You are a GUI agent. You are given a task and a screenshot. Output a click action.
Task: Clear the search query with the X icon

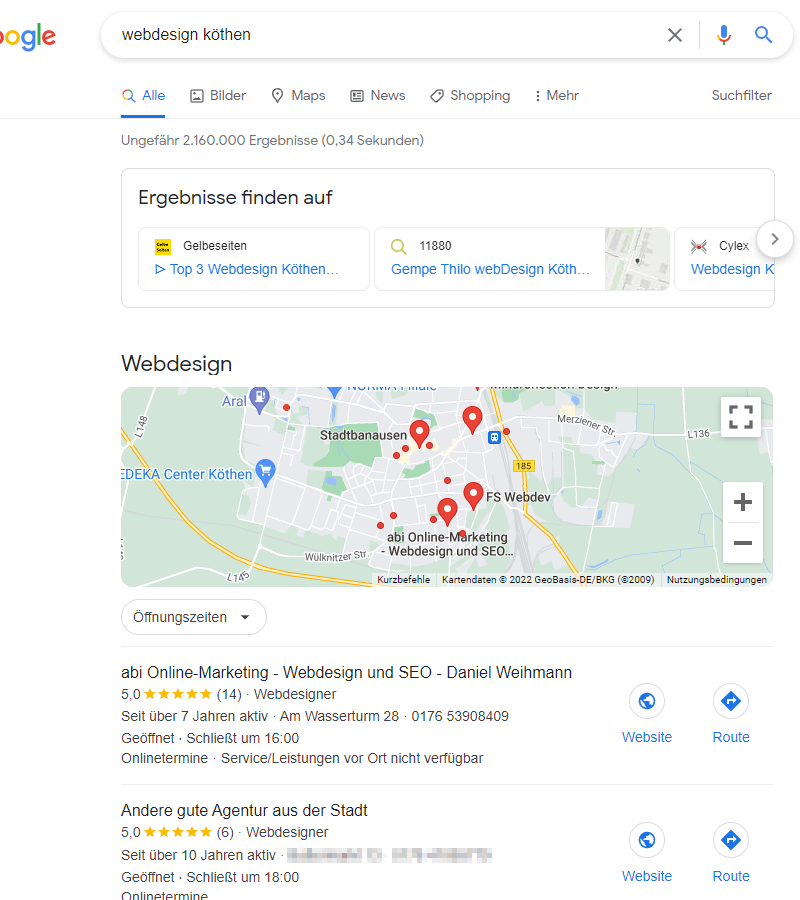675,35
